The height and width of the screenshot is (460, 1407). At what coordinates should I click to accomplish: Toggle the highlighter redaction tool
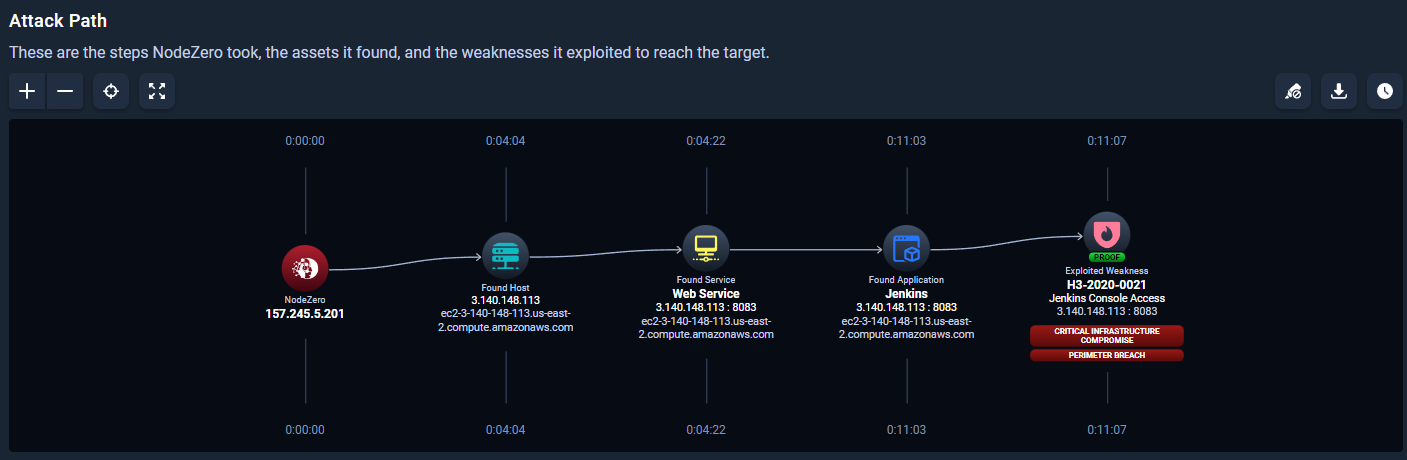pos(1293,91)
